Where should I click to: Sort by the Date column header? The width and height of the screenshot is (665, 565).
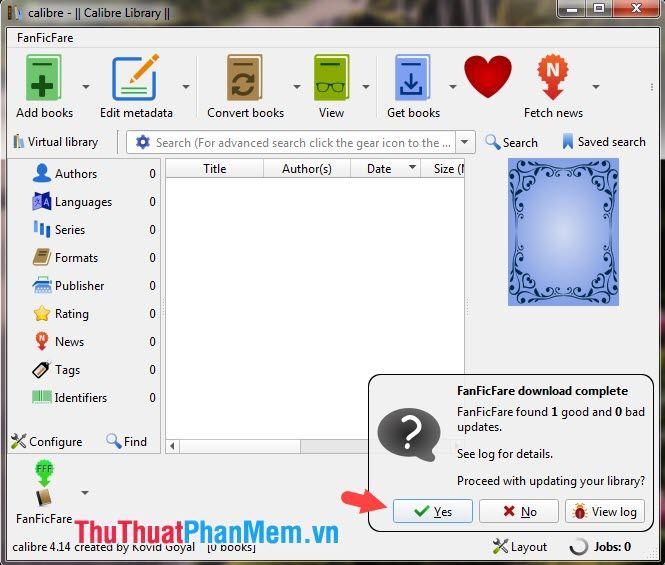[385, 169]
